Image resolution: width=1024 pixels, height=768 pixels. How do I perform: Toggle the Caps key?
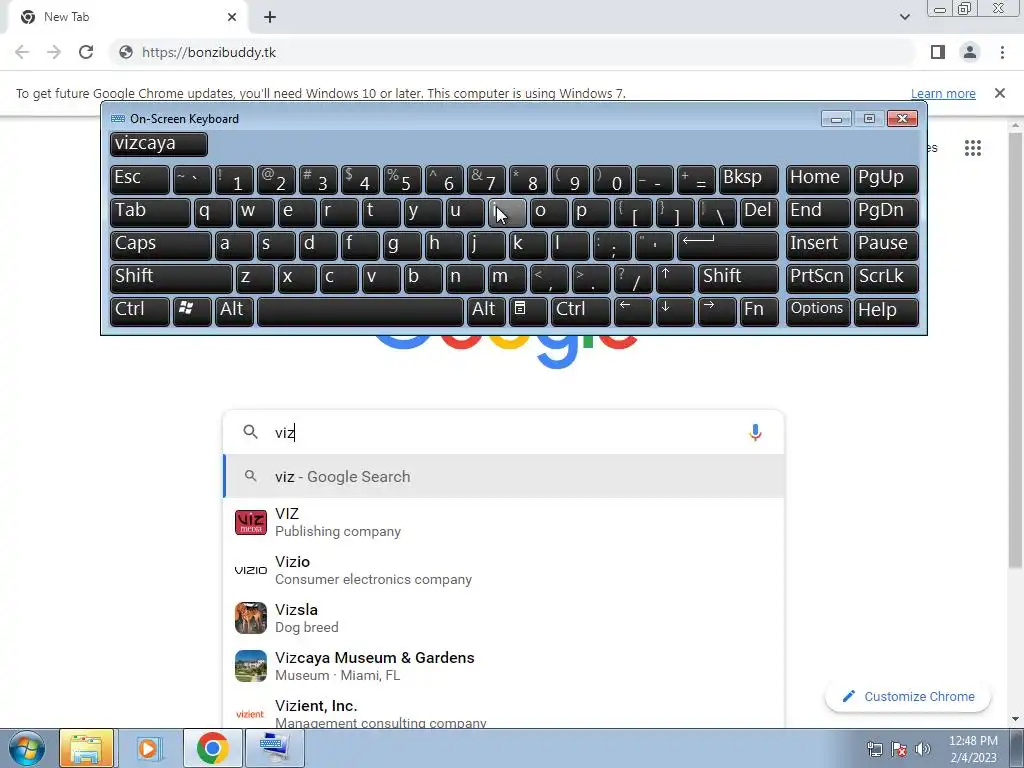(x=161, y=246)
